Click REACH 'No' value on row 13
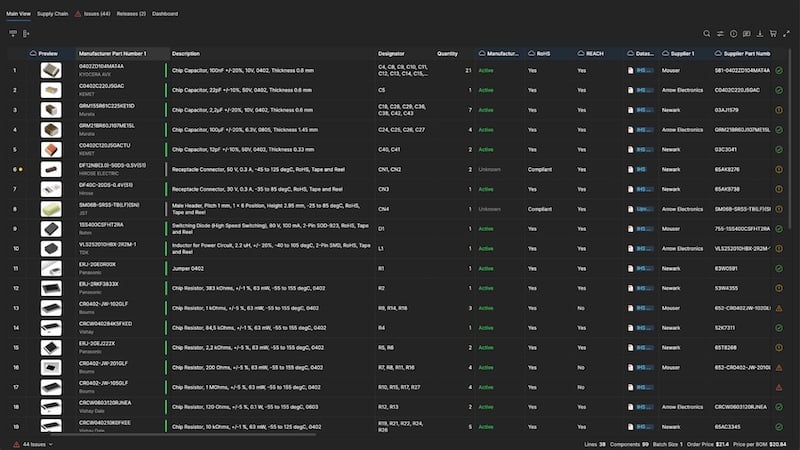The height and width of the screenshot is (450, 800). tap(581, 308)
